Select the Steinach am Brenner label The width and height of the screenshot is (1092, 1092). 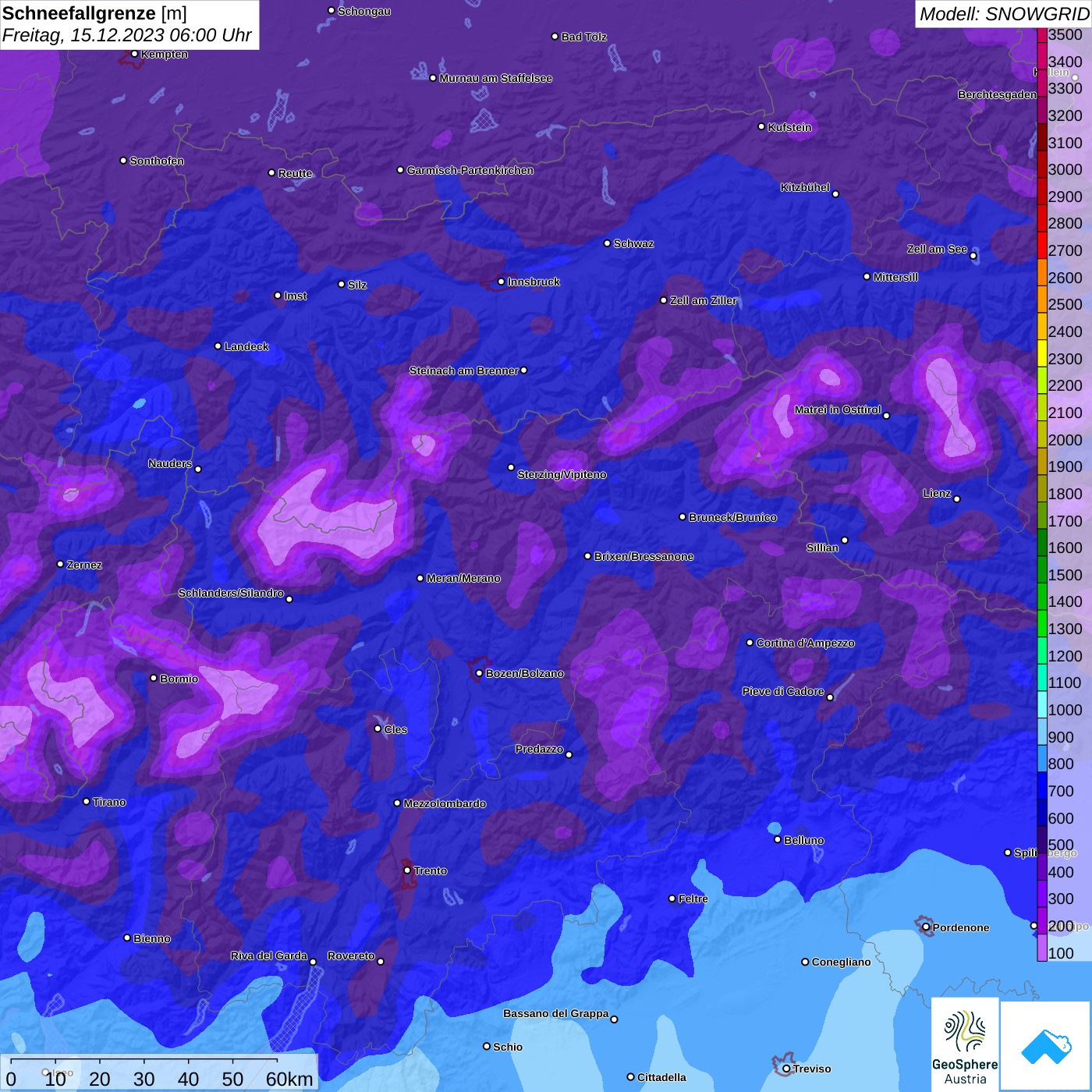pyautogui.click(x=464, y=370)
